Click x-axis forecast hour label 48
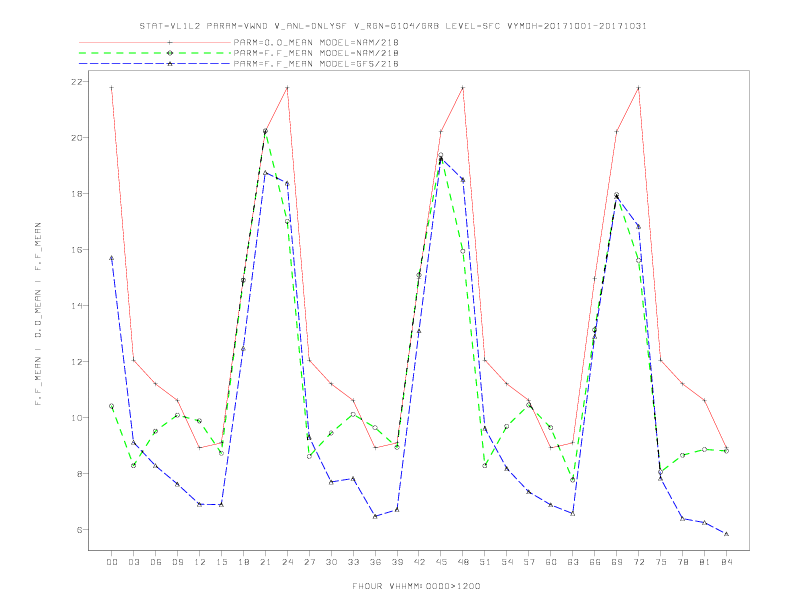 (463, 562)
